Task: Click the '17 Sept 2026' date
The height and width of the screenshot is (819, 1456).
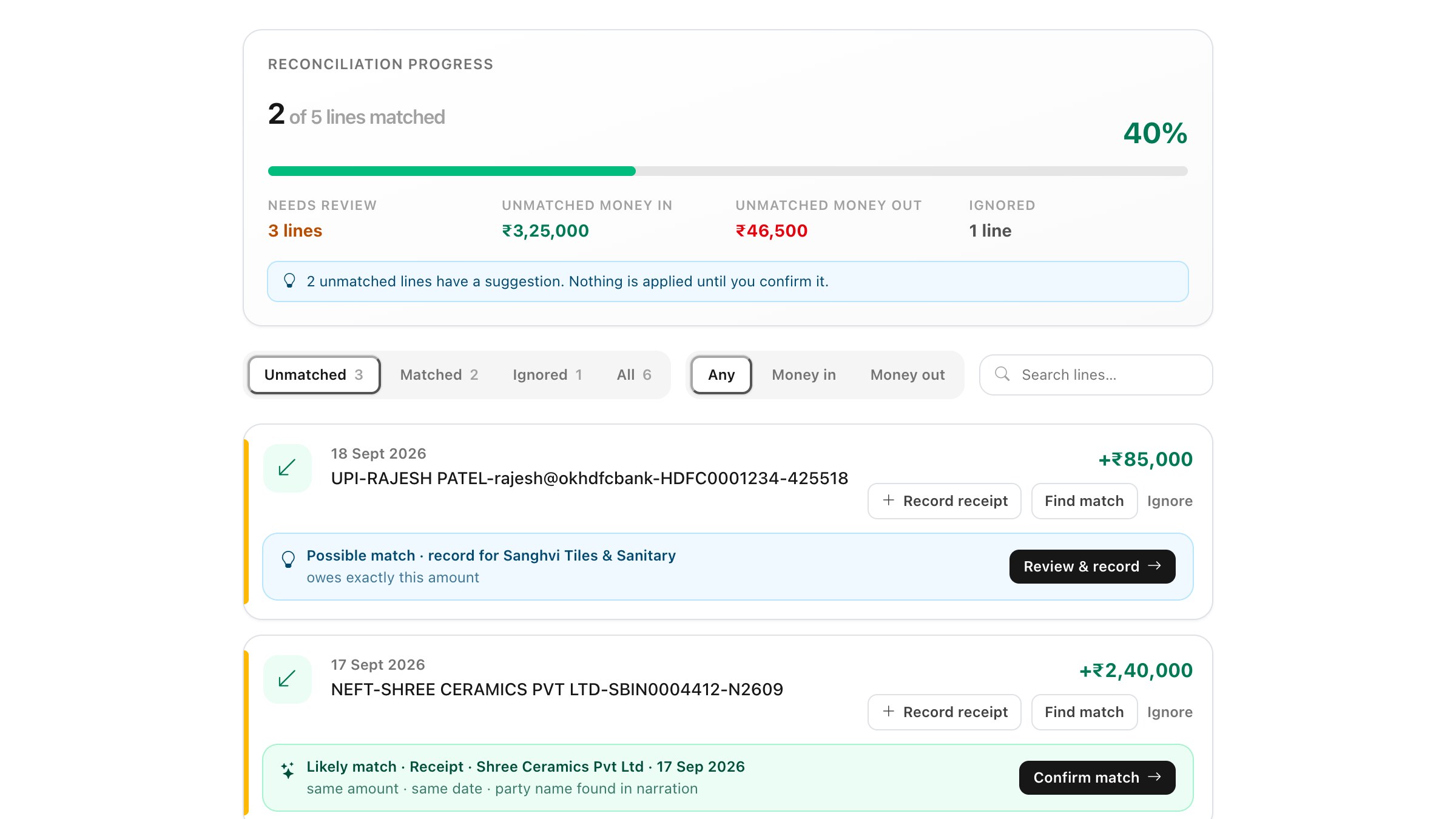Action: [378, 665]
